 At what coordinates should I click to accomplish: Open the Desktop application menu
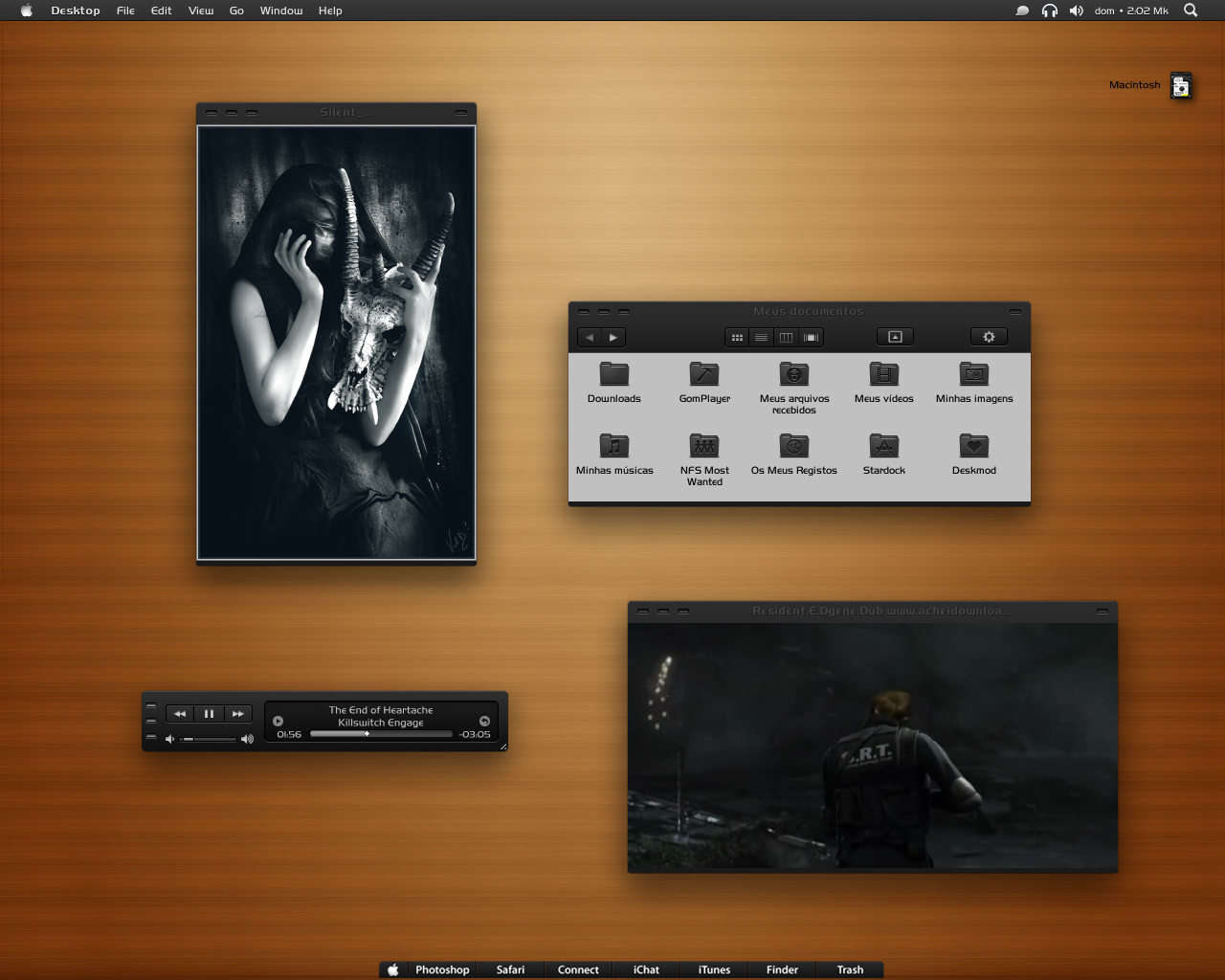[x=76, y=11]
